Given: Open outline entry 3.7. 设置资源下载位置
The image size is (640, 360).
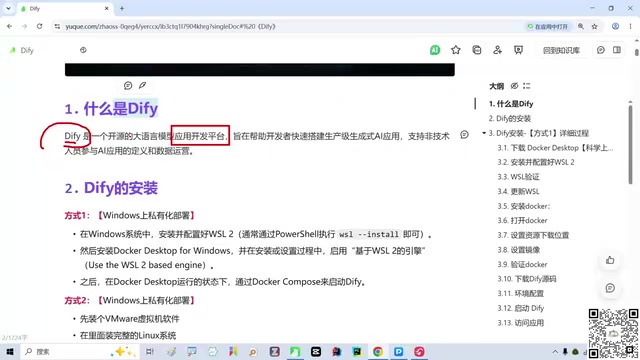Looking at the screenshot, I should tap(533, 235).
